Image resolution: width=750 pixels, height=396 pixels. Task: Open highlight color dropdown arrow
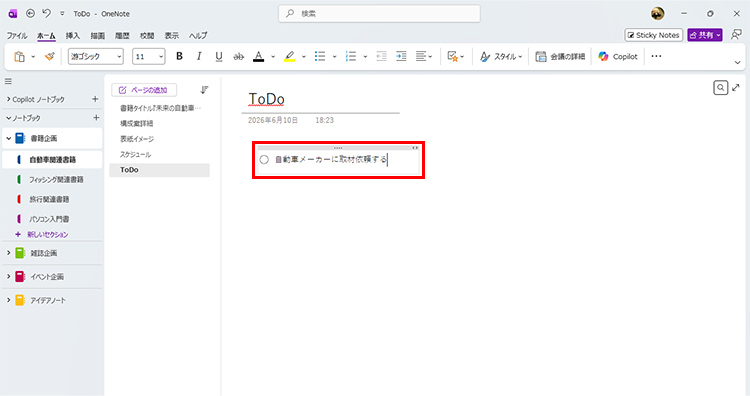tap(304, 57)
